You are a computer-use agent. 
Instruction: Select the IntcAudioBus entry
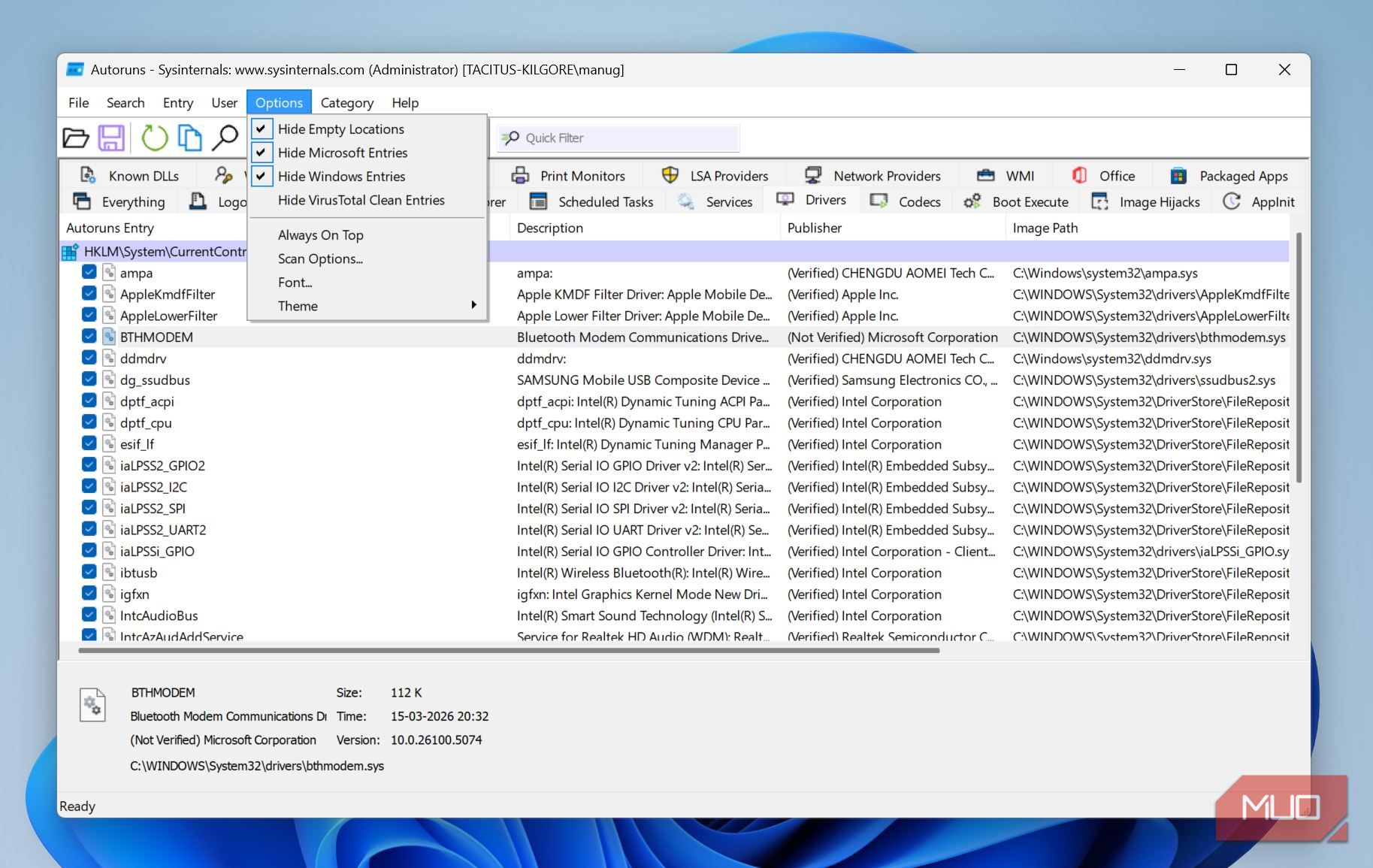(x=674, y=615)
